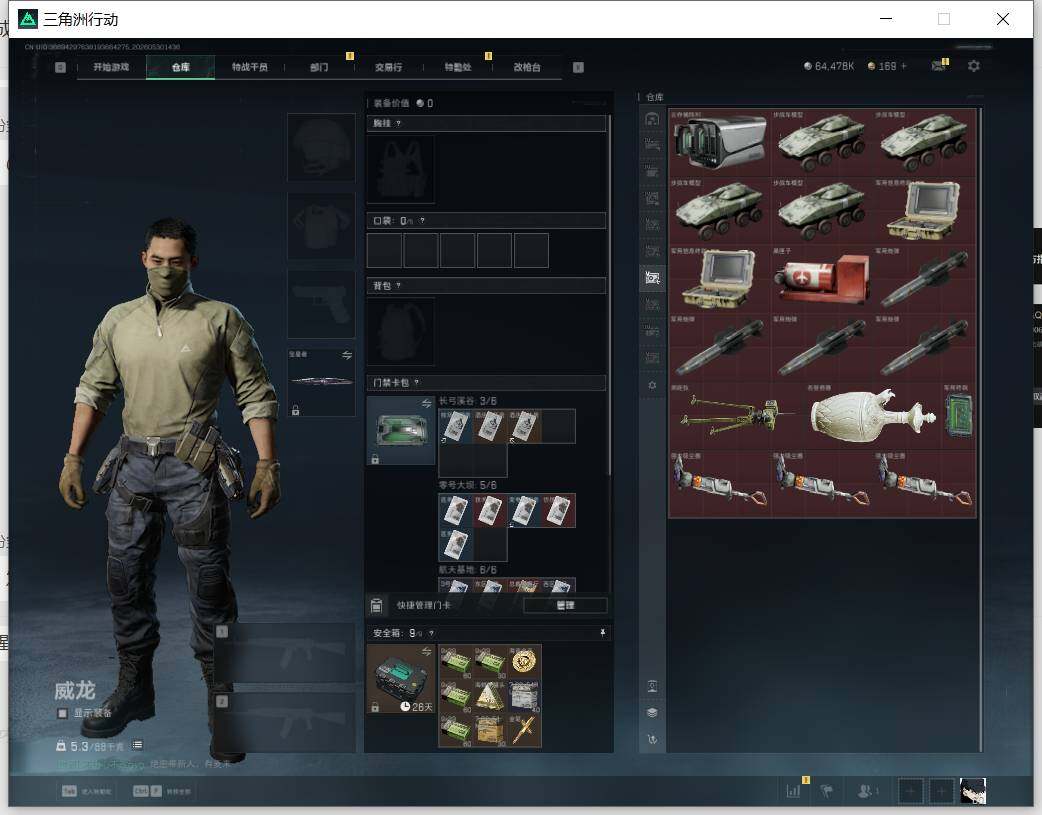Click the help icon beside 门禁卡包
This screenshot has height=815, width=1042.
pyautogui.click(x=417, y=383)
